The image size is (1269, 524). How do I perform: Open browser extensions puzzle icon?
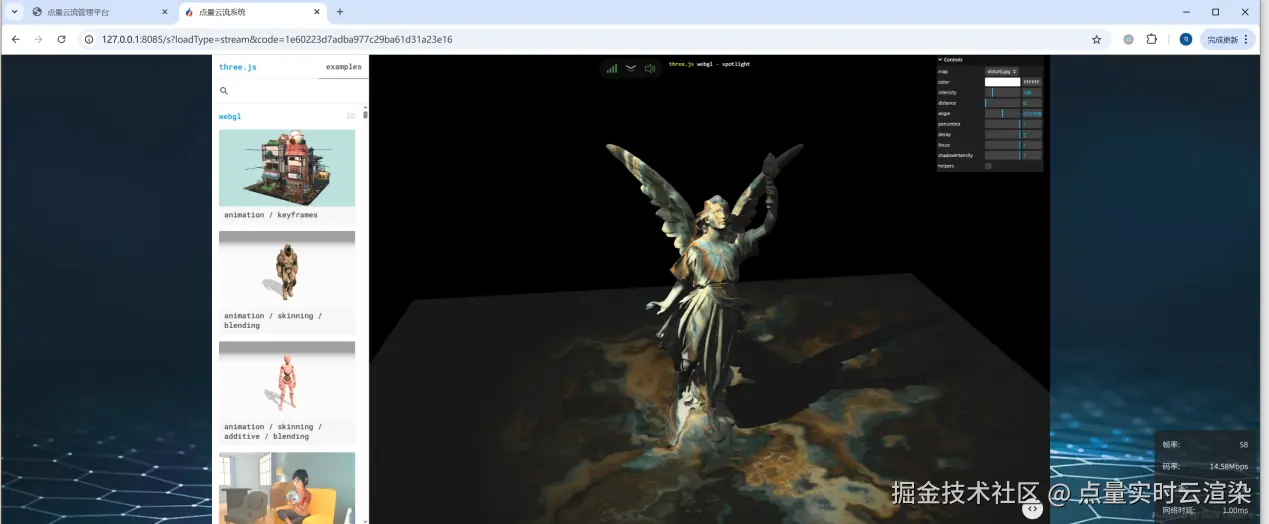pyautogui.click(x=1151, y=39)
